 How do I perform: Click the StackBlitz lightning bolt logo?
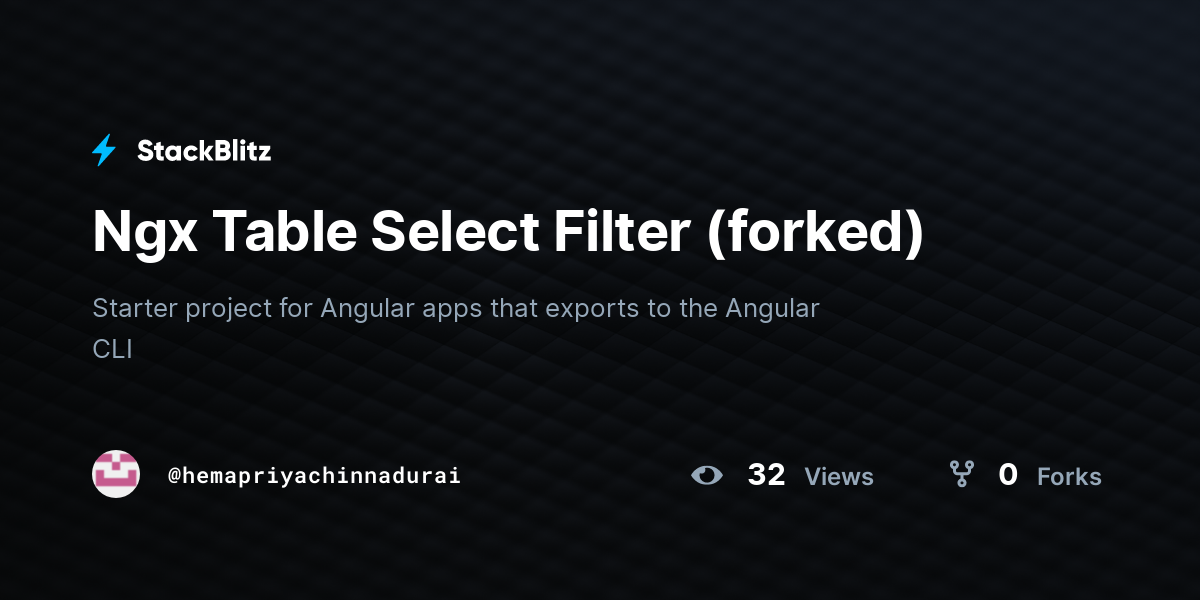click(x=104, y=151)
